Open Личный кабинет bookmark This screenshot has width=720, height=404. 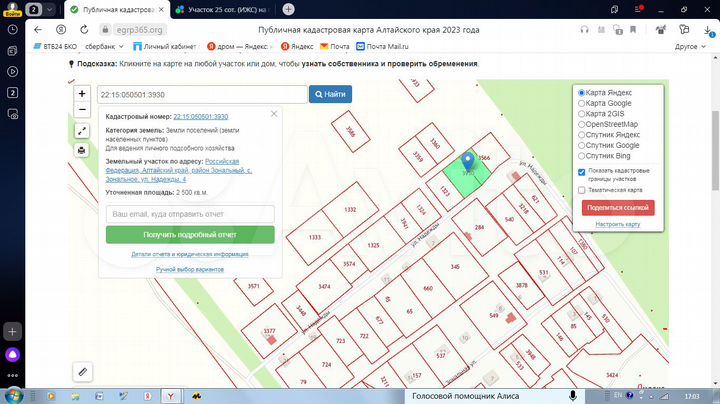164,46
